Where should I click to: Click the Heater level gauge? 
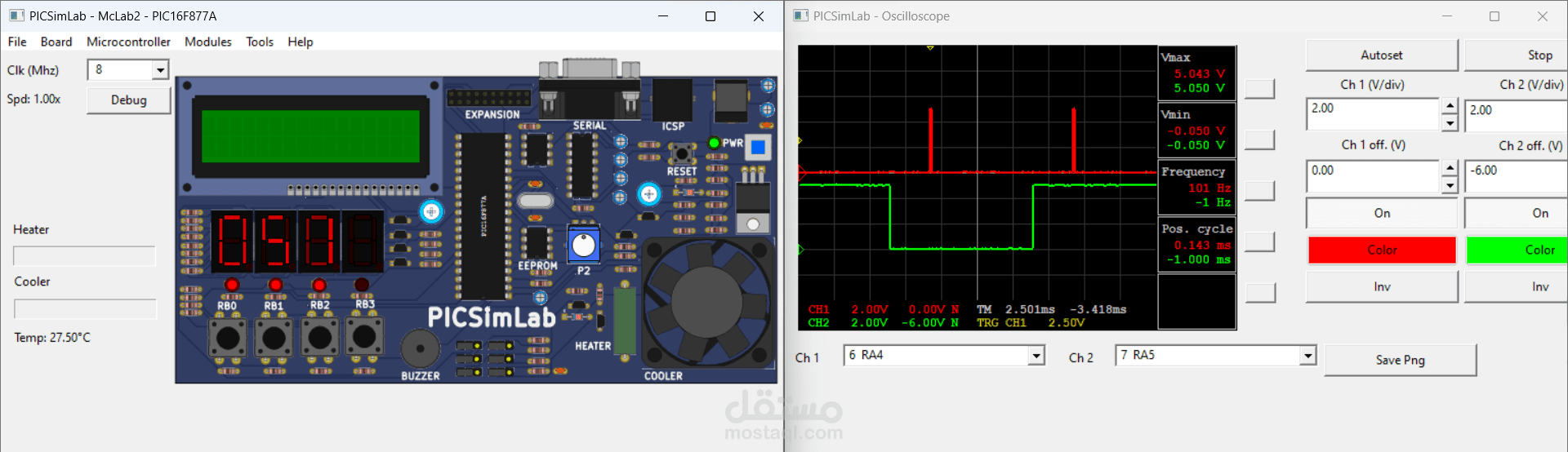point(84,256)
